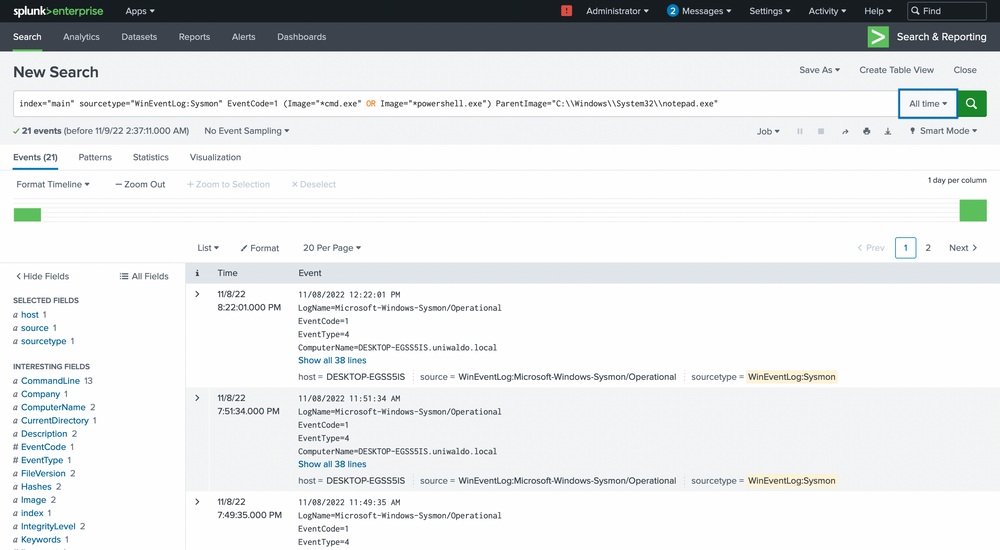The height and width of the screenshot is (550, 1000).
Task: Click the share job arrow icon
Action: click(x=845, y=131)
